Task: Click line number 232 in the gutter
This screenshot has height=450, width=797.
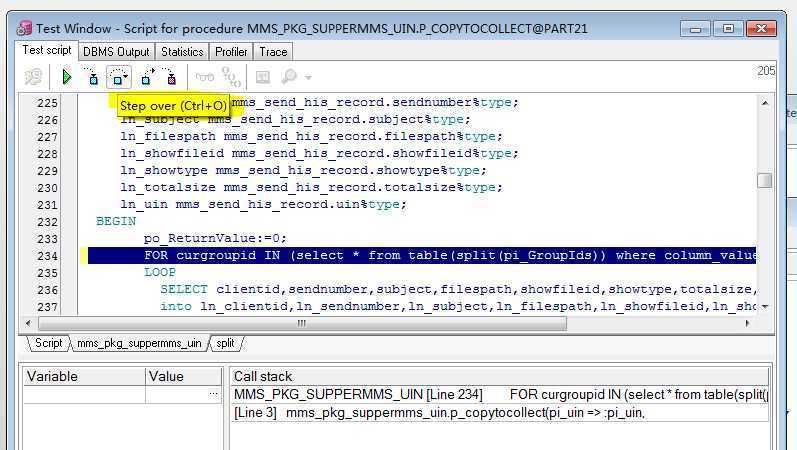Action: pos(47,222)
